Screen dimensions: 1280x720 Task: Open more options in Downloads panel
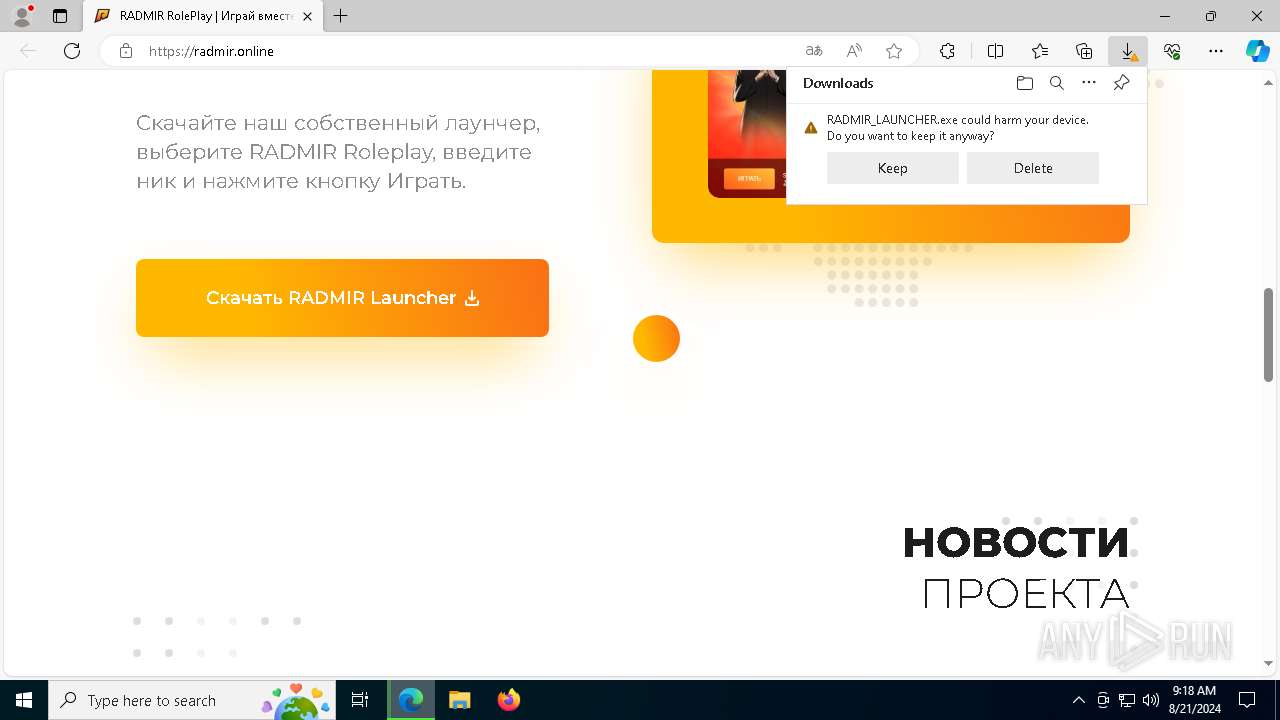1089,83
